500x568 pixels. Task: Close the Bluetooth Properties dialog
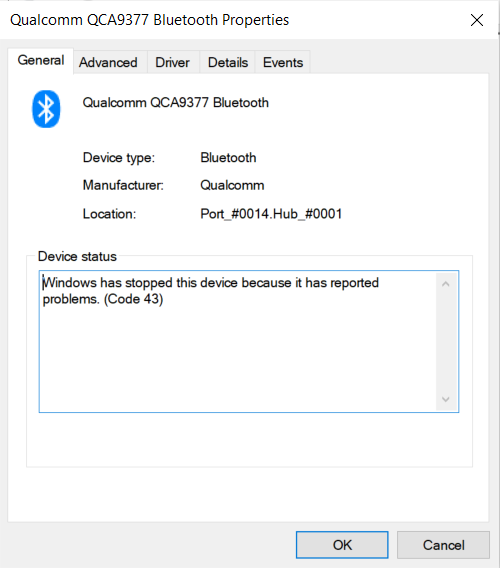(477, 20)
